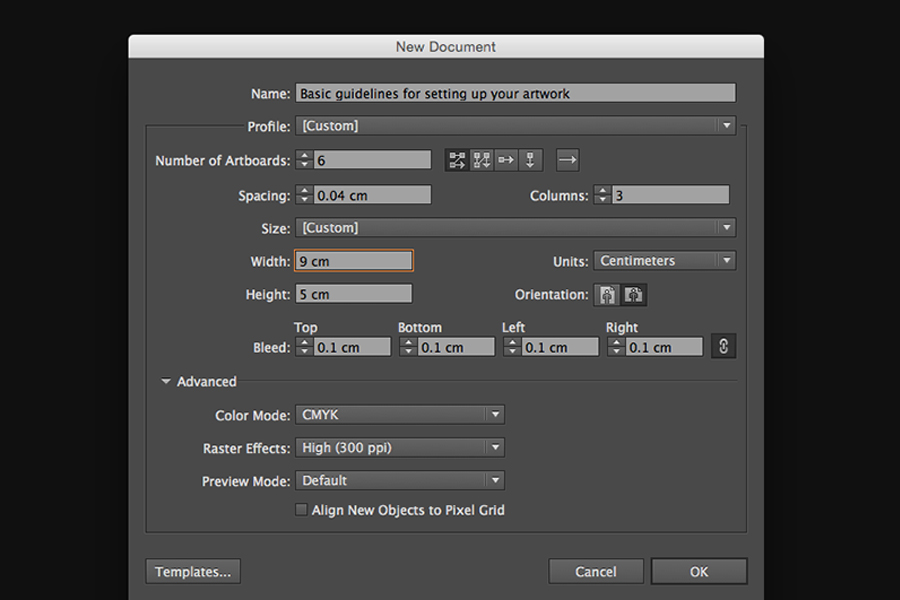This screenshot has width=900, height=600.
Task: Select the Grid by Row artboard arrangement
Action: (x=457, y=159)
